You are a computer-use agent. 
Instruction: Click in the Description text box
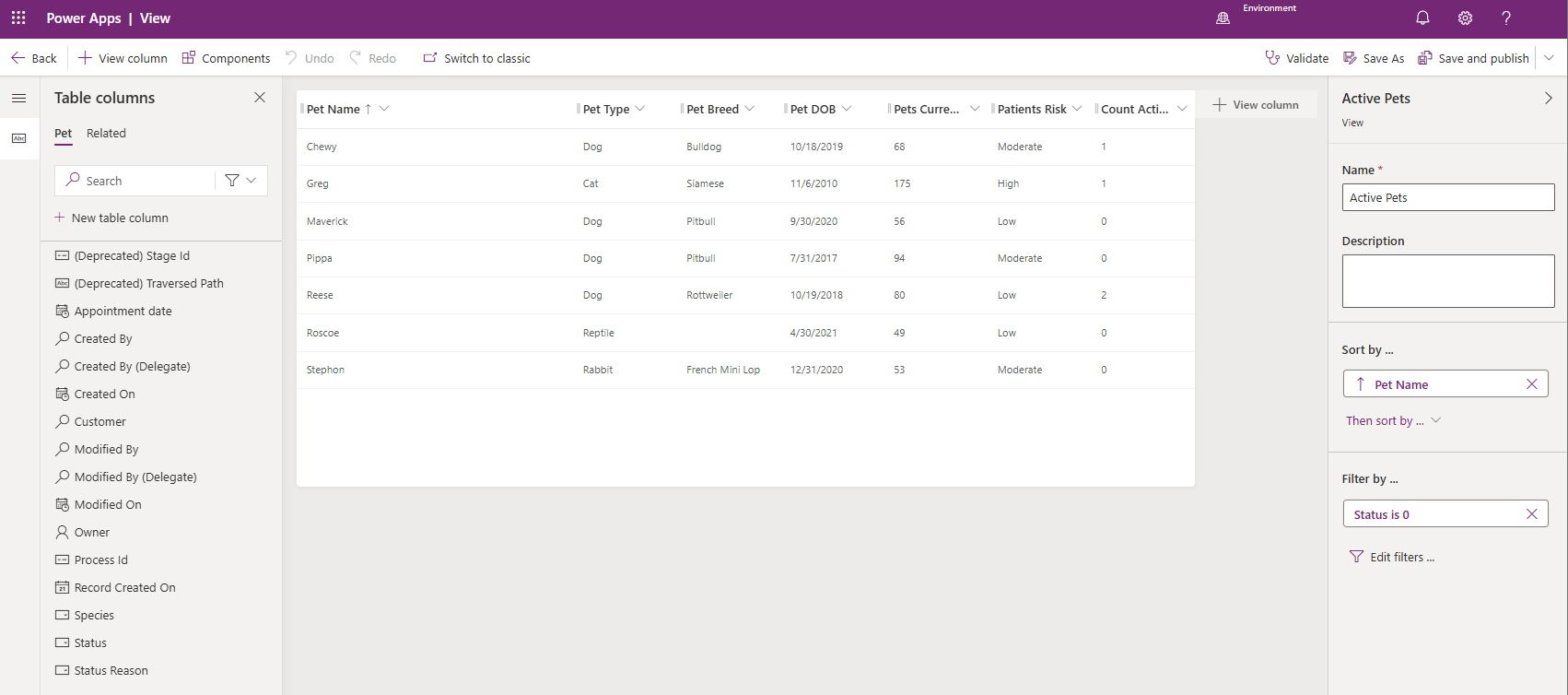click(1448, 281)
